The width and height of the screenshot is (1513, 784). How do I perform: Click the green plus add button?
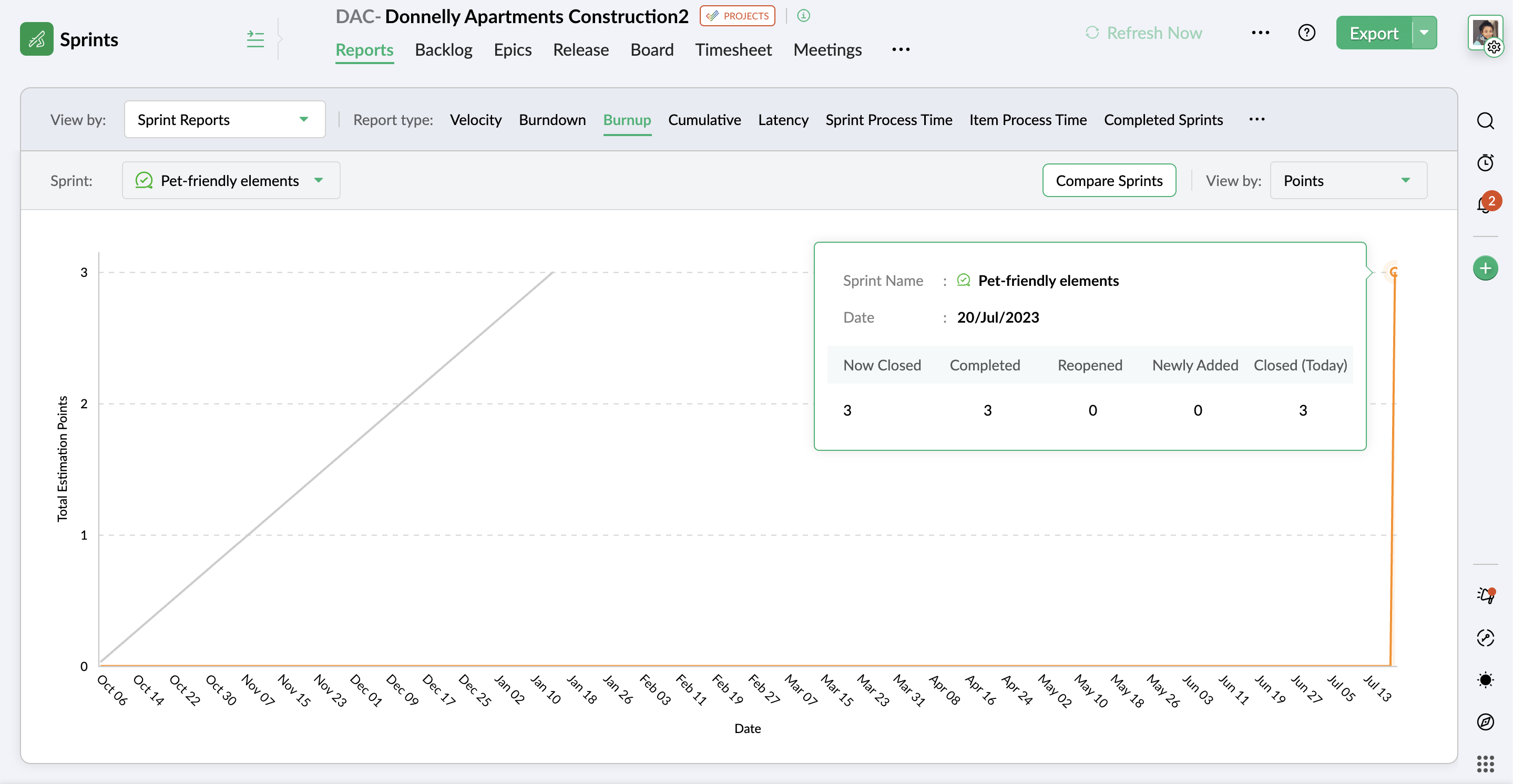pyautogui.click(x=1485, y=269)
